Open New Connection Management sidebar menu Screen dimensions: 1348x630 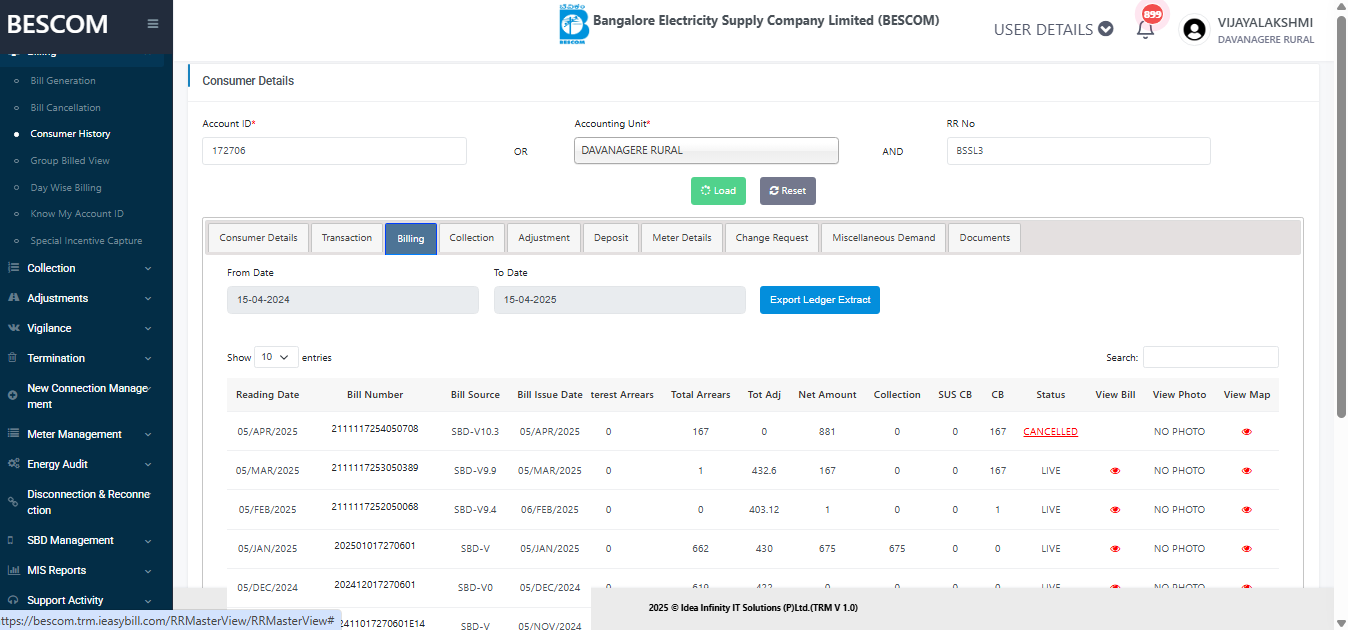click(81, 396)
